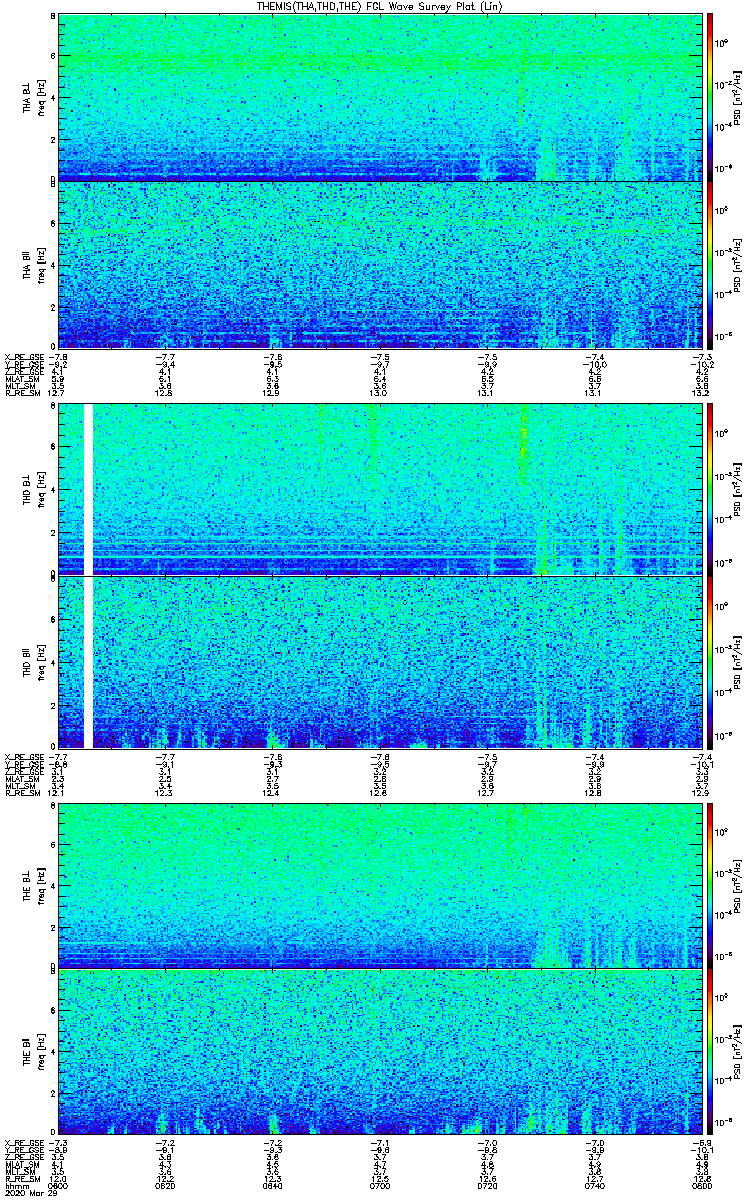Click the "THD B⊥ freq [Hz]" axis label
Screen dimensions: 750x1200
pos(32,489)
